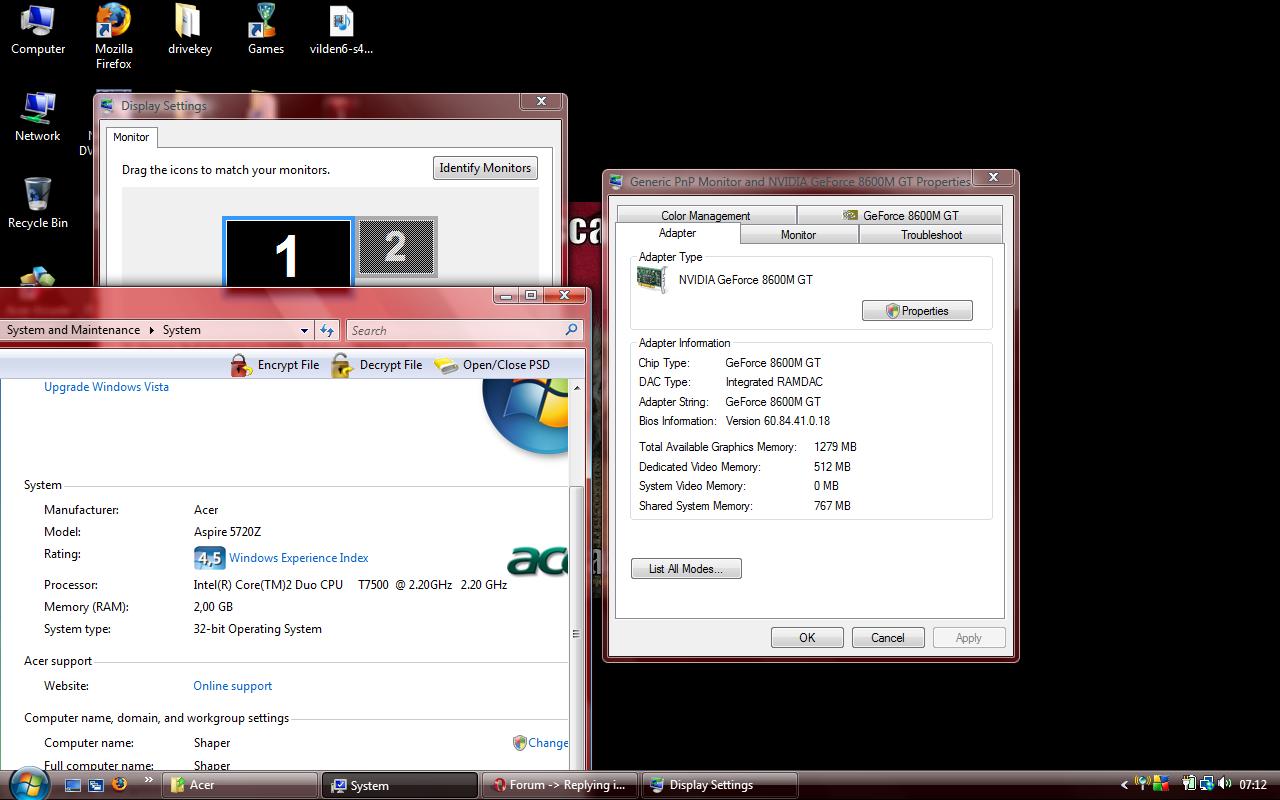Screen dimensions: 1280x800
Task: Switch to the Monitor tab in Properties dialog
Action: [x=798, y=235]
